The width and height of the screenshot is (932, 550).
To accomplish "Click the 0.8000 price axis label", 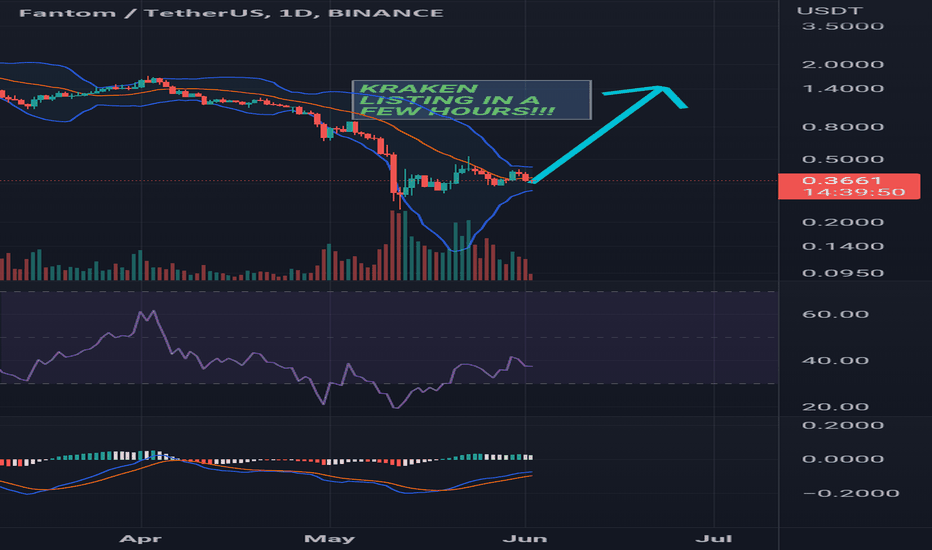I will (843, 127).
